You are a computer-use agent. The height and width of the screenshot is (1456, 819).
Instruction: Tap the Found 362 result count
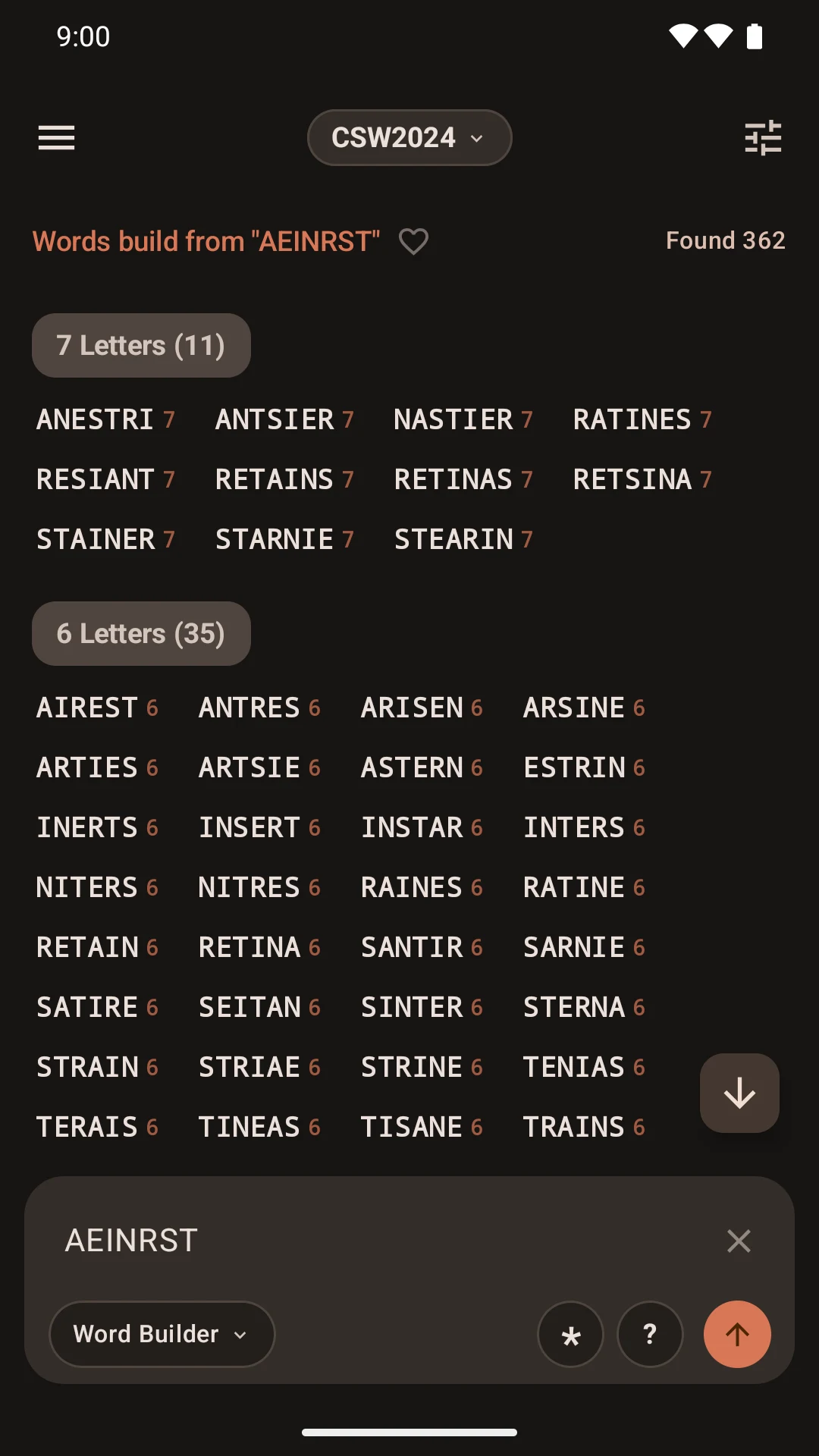coord(725,240)
